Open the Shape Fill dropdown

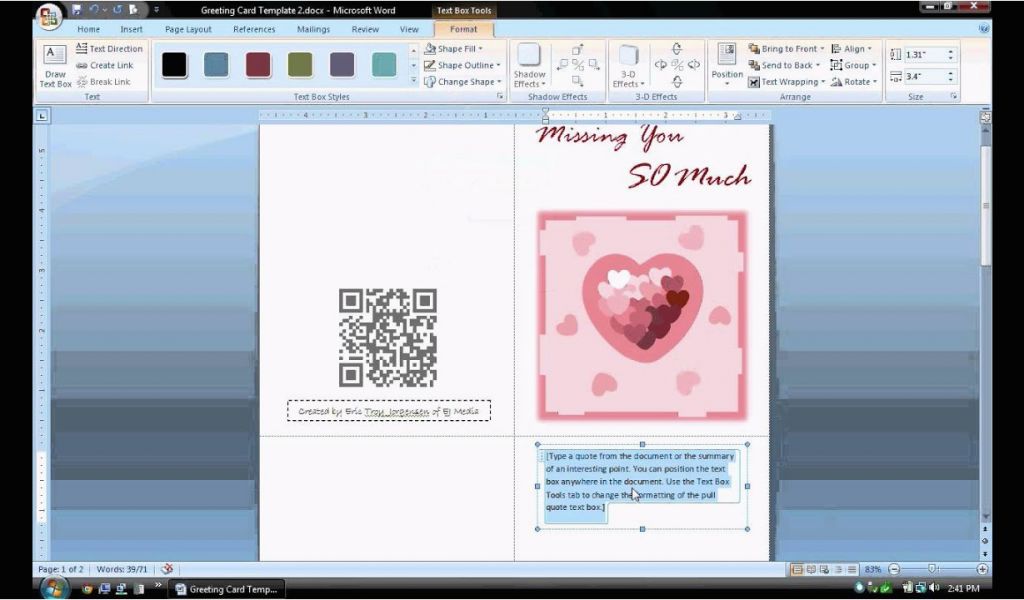click(454, 49)
